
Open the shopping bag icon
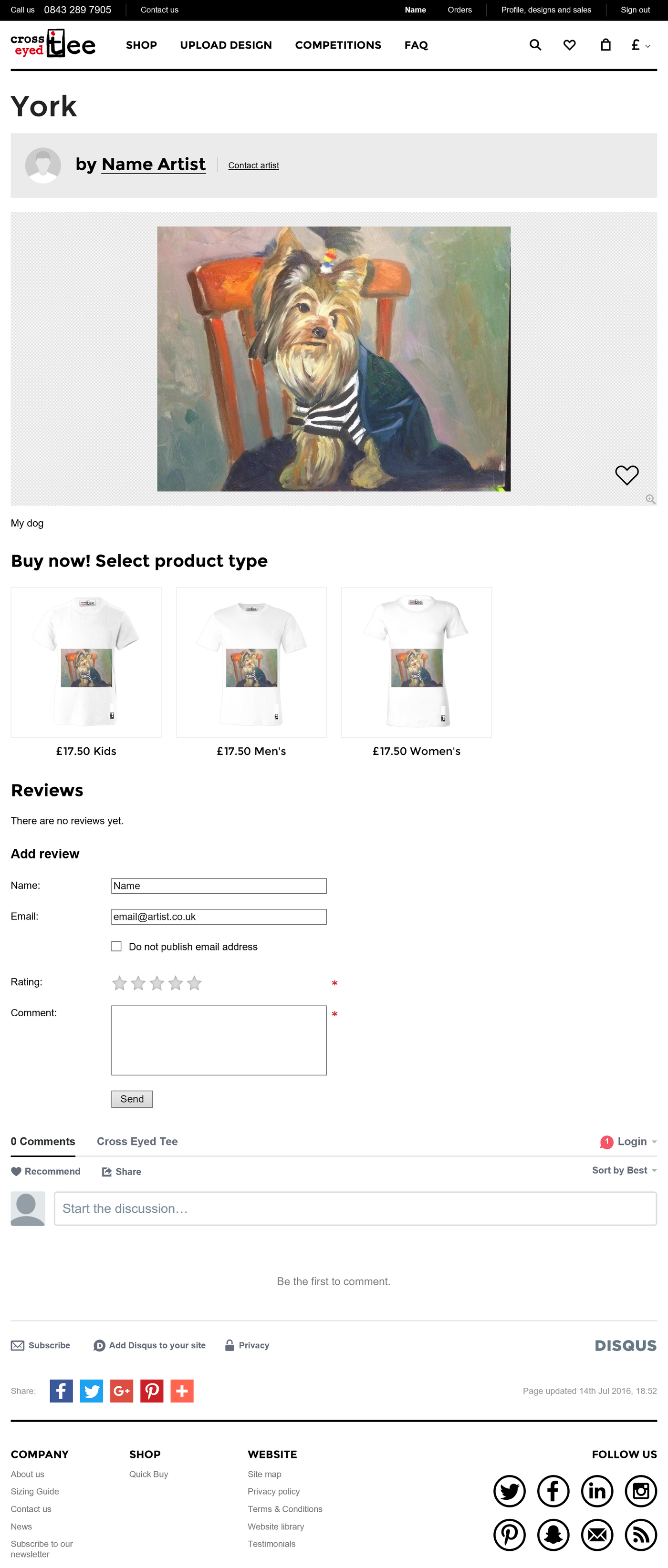click(605, 45)
